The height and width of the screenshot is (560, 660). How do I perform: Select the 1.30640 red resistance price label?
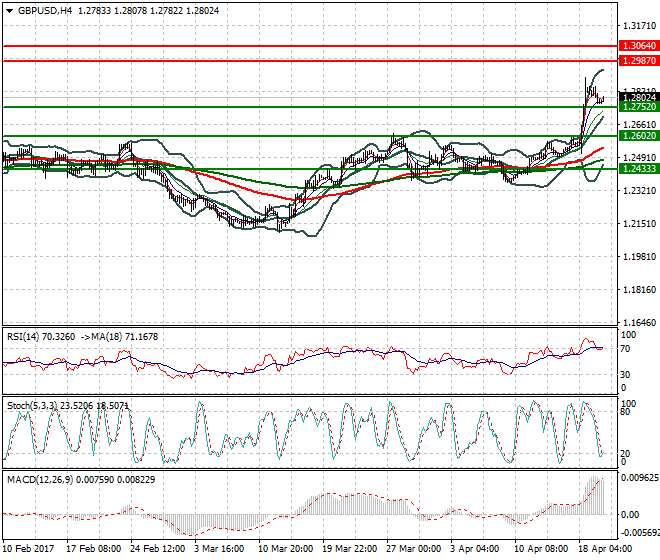pos(639,46)
